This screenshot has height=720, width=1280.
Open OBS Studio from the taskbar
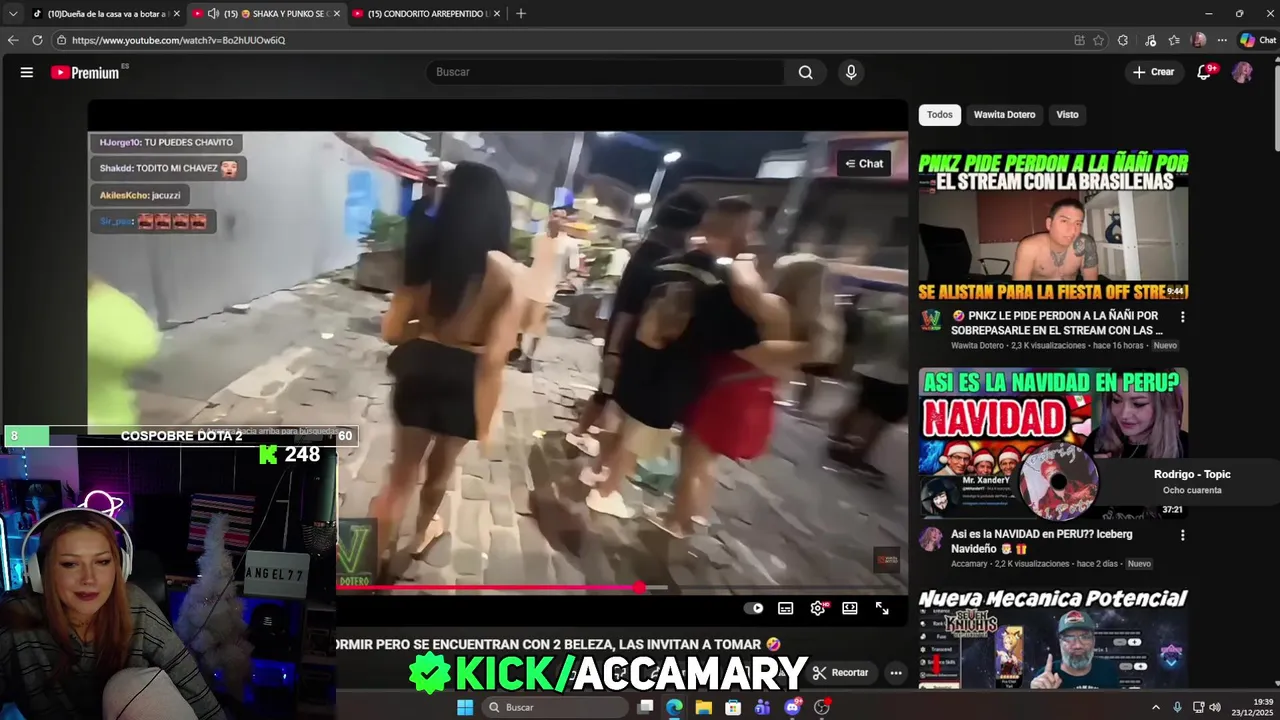pos(822,707)
